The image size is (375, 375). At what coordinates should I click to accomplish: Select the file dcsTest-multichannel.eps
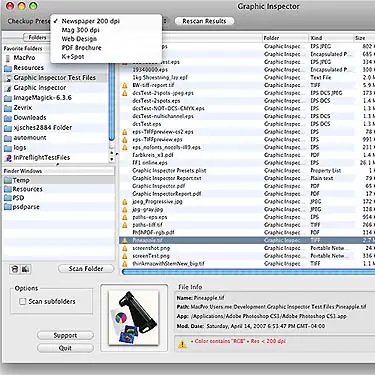[x=163, y=116]
